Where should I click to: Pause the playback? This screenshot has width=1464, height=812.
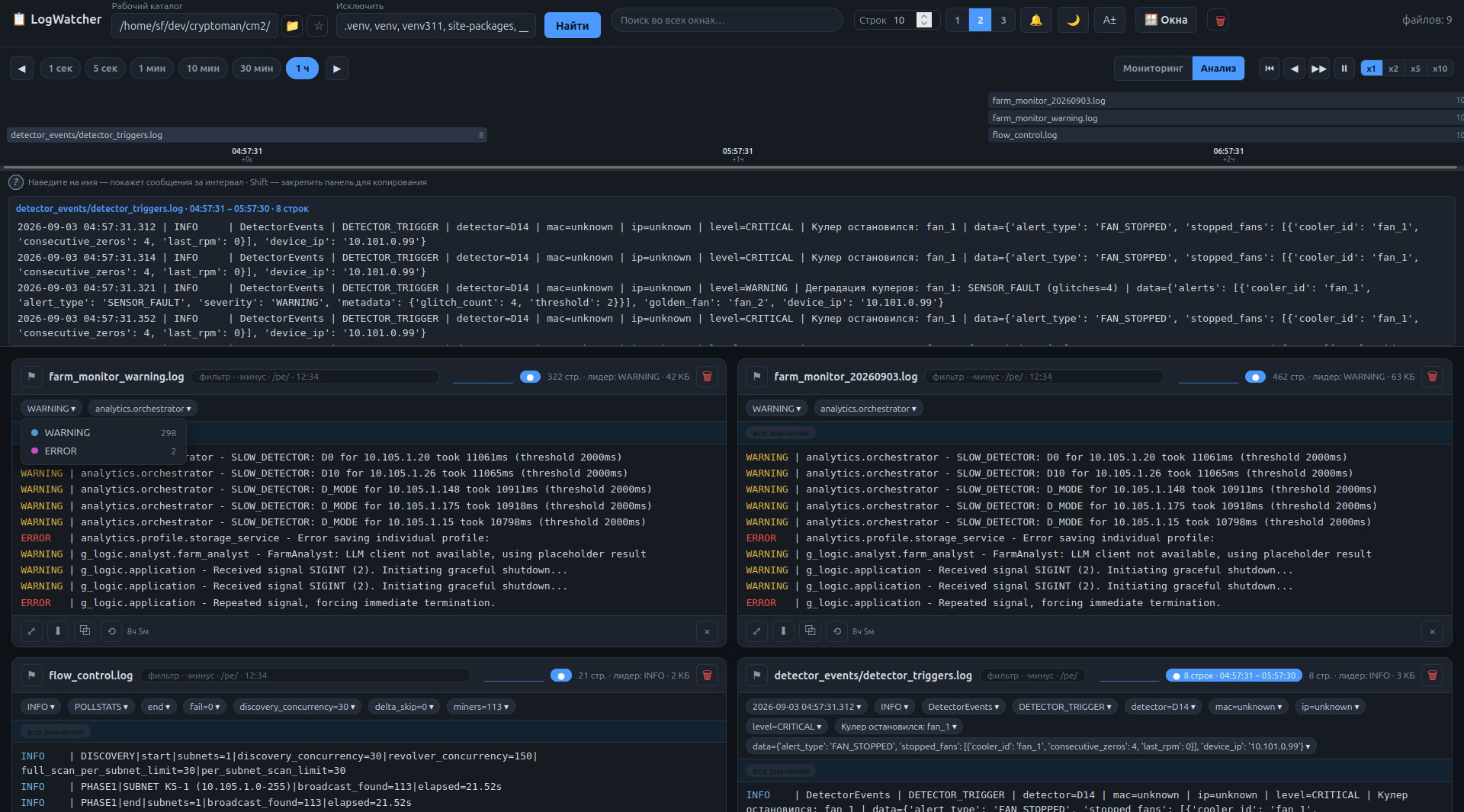tap(1344, 69)
